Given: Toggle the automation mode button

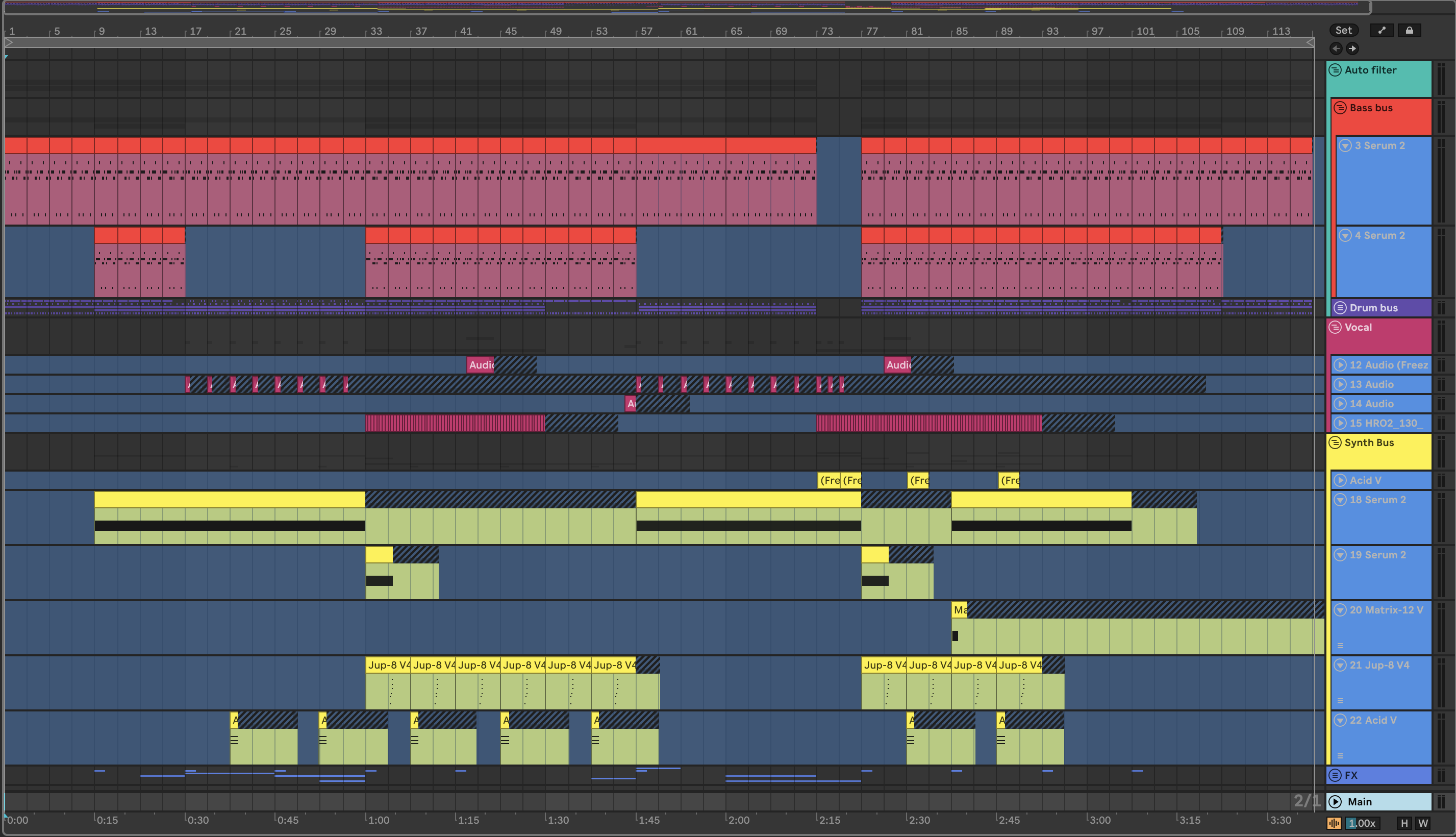Looking at the screenshot, I should 1382,31.
